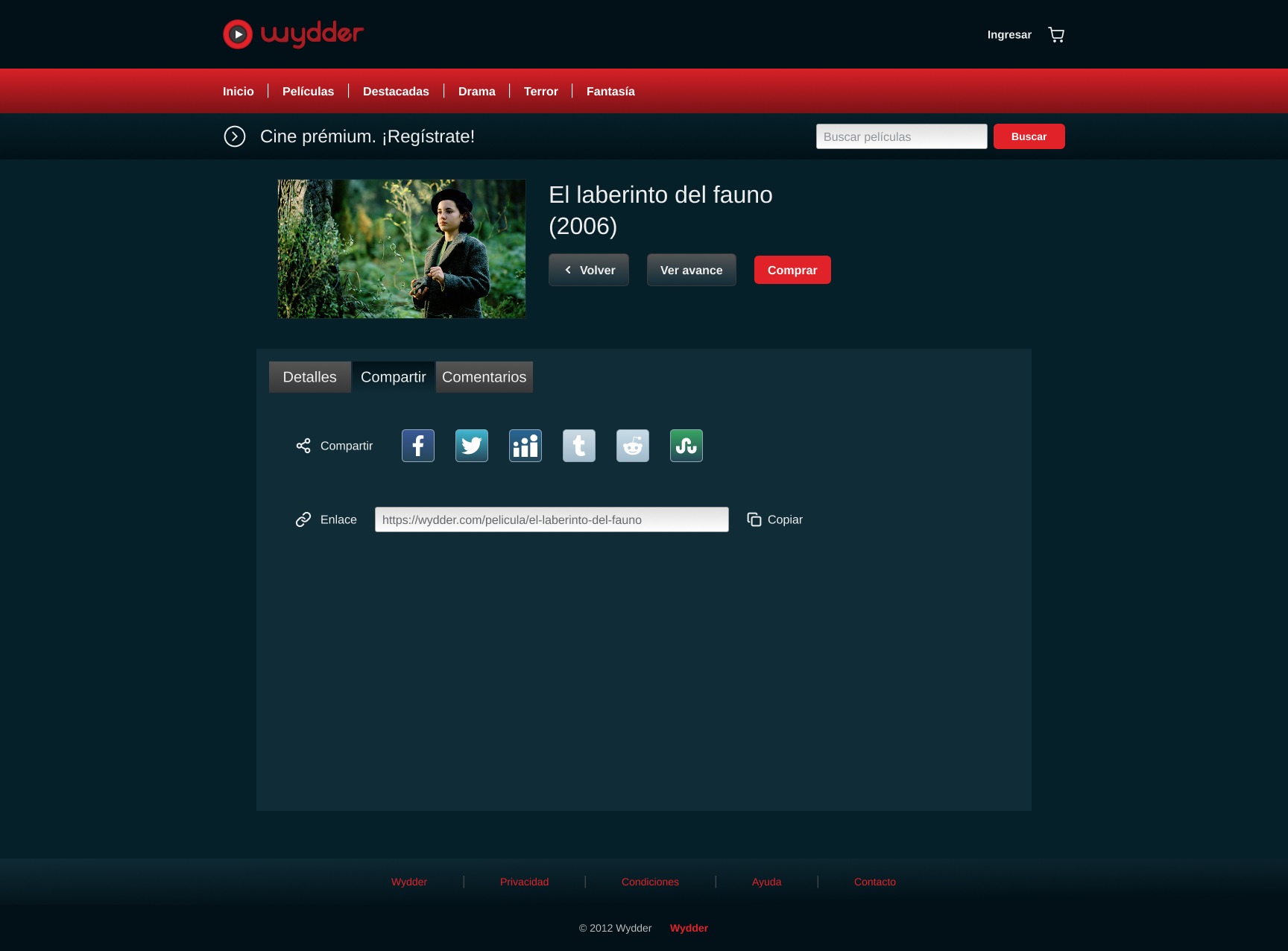1288x951 pixels.
Task: Watch trailer via Ver avance
Action: pos(692,270)
